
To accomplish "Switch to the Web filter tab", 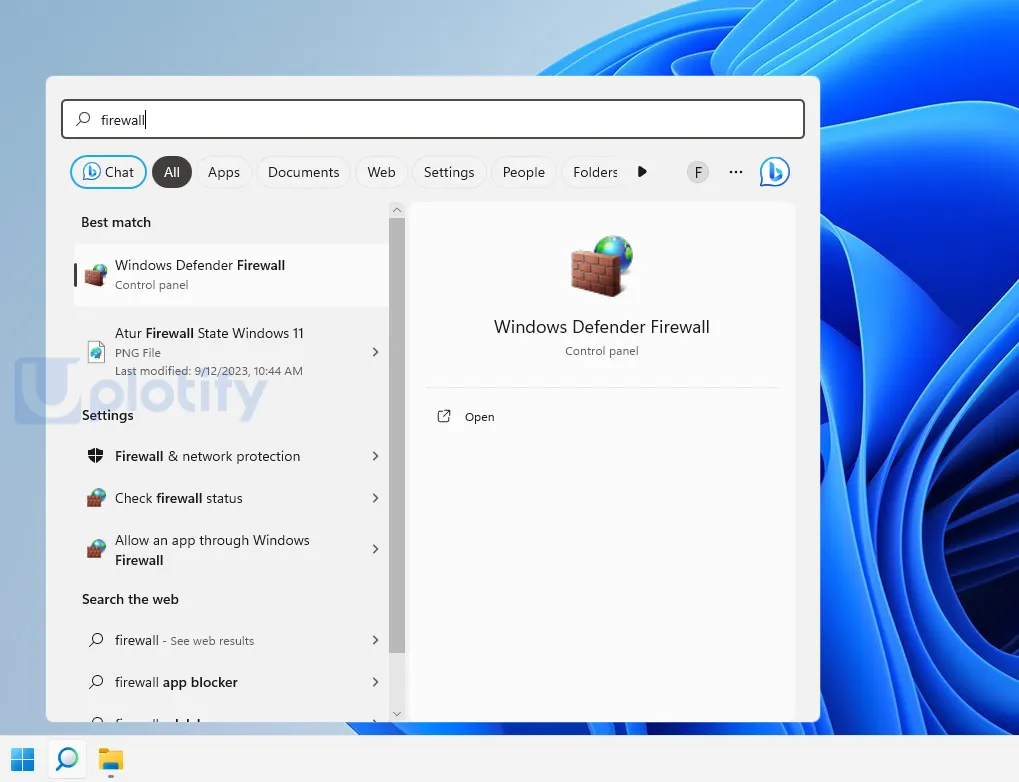I will [x=381, y=172].
